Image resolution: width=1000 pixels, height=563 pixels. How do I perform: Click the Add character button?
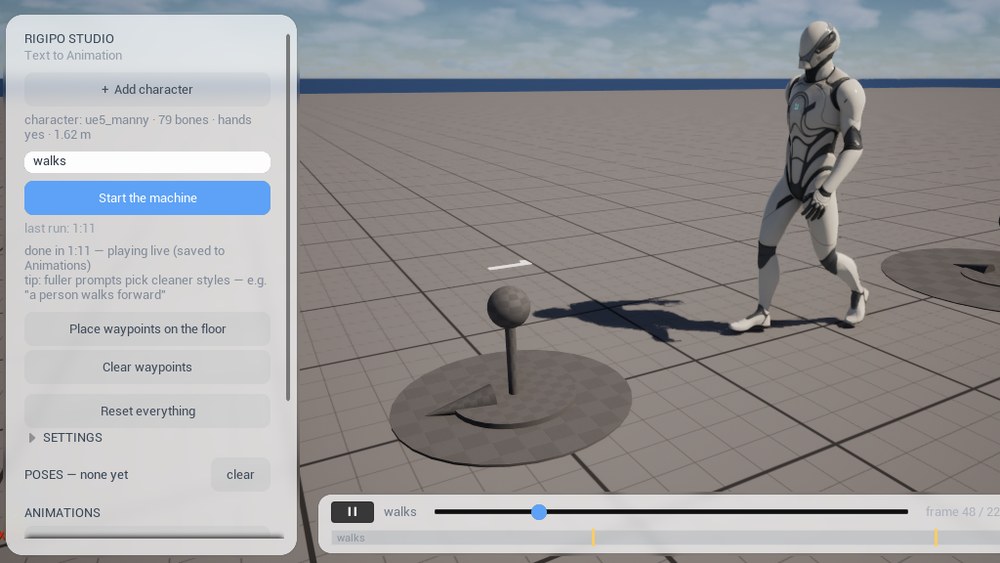[x=147, y=89]
